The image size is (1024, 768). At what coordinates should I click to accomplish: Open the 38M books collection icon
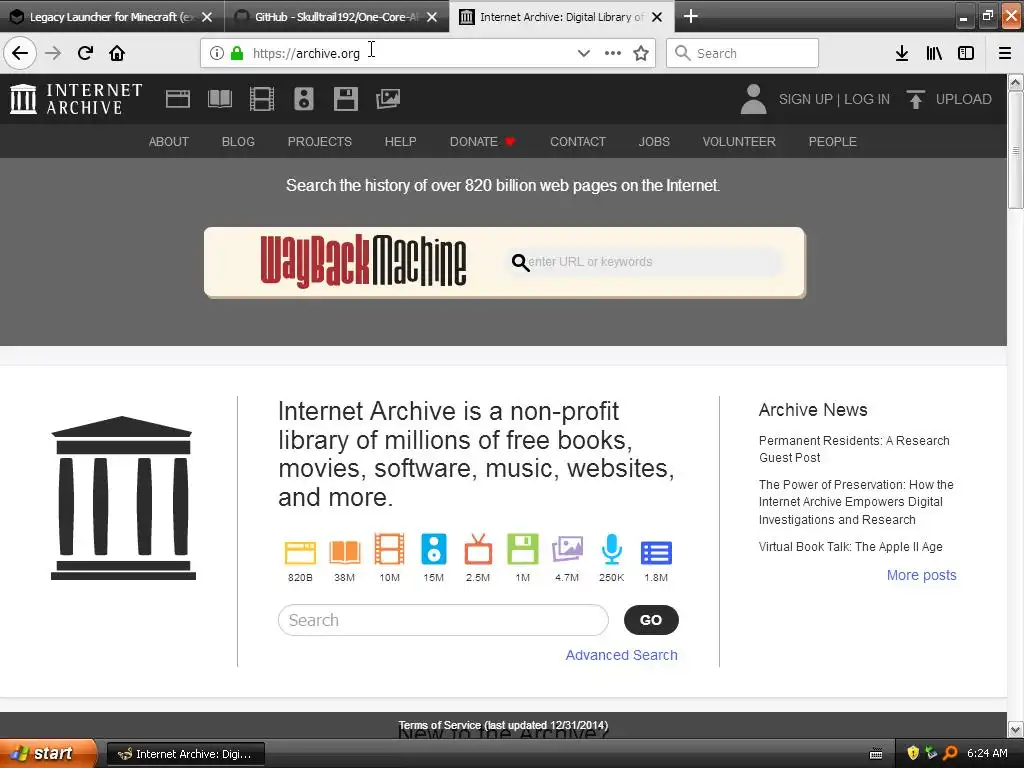tap(345, 552)
